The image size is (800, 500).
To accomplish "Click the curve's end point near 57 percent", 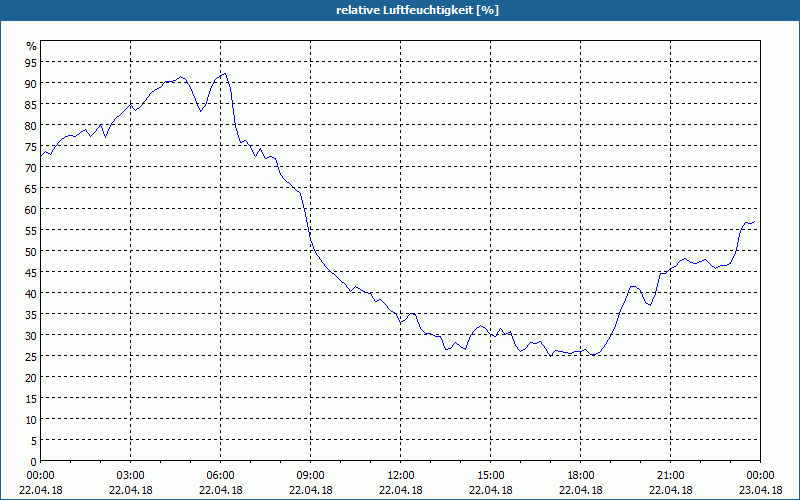I will pyautogui.click(x=754, y=221).
